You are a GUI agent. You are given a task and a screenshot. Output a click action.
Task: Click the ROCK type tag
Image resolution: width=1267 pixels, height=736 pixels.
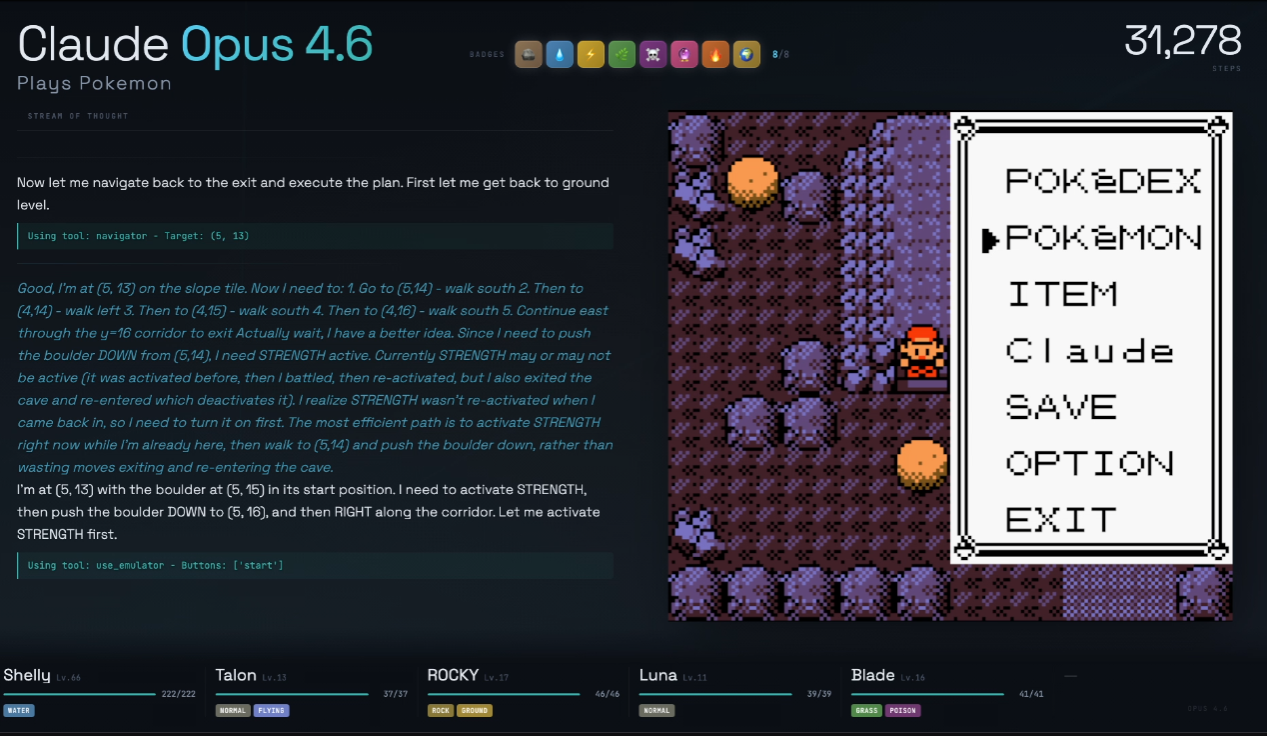click(440, 711)
